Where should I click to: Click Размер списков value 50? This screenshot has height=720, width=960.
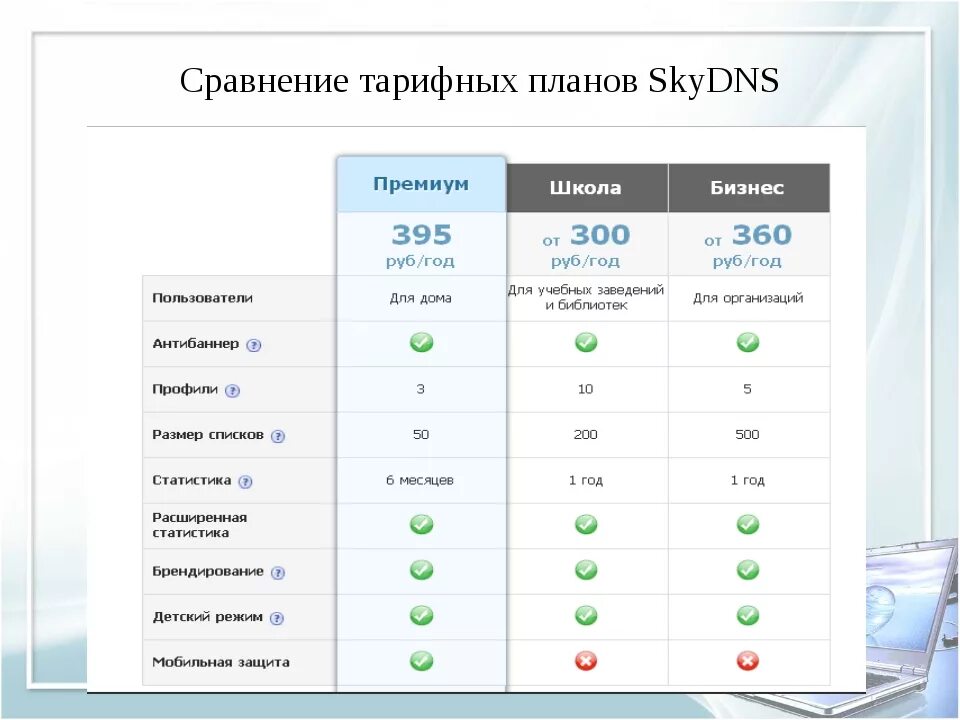[421, 435]
